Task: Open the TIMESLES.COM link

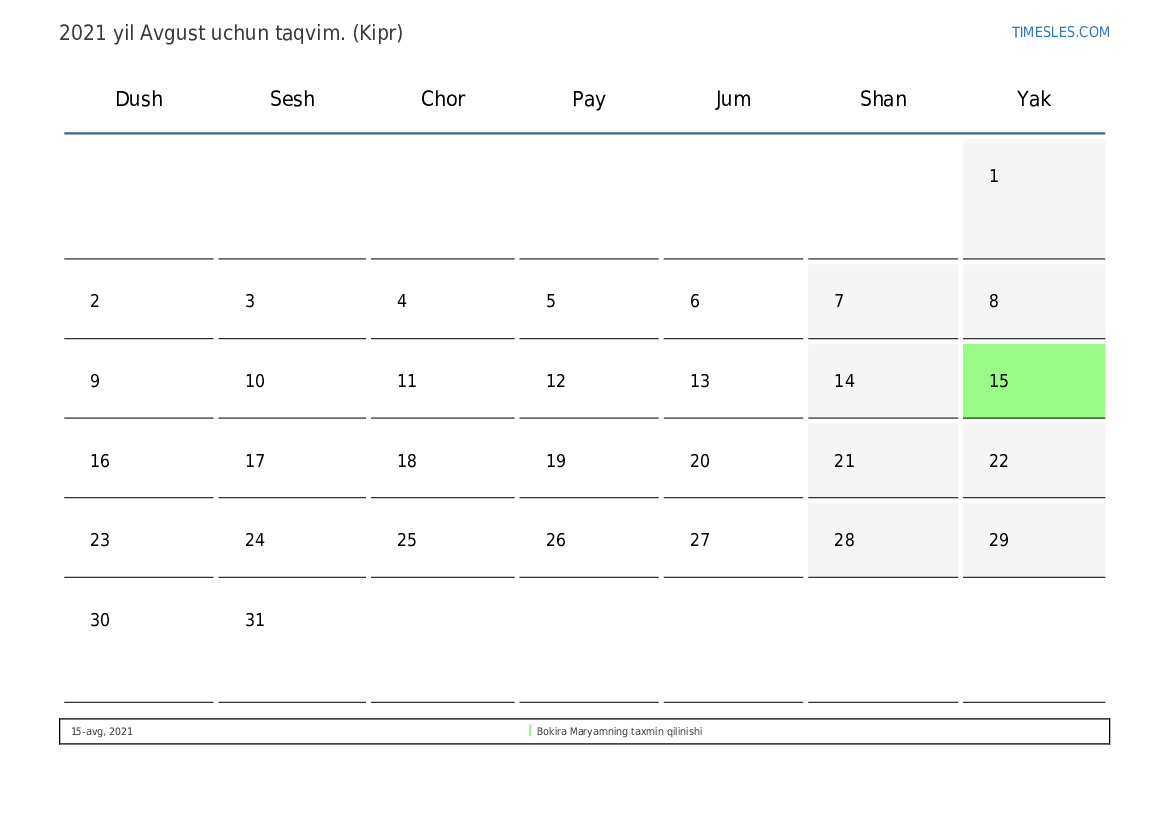Action: tap(1060, 32)
